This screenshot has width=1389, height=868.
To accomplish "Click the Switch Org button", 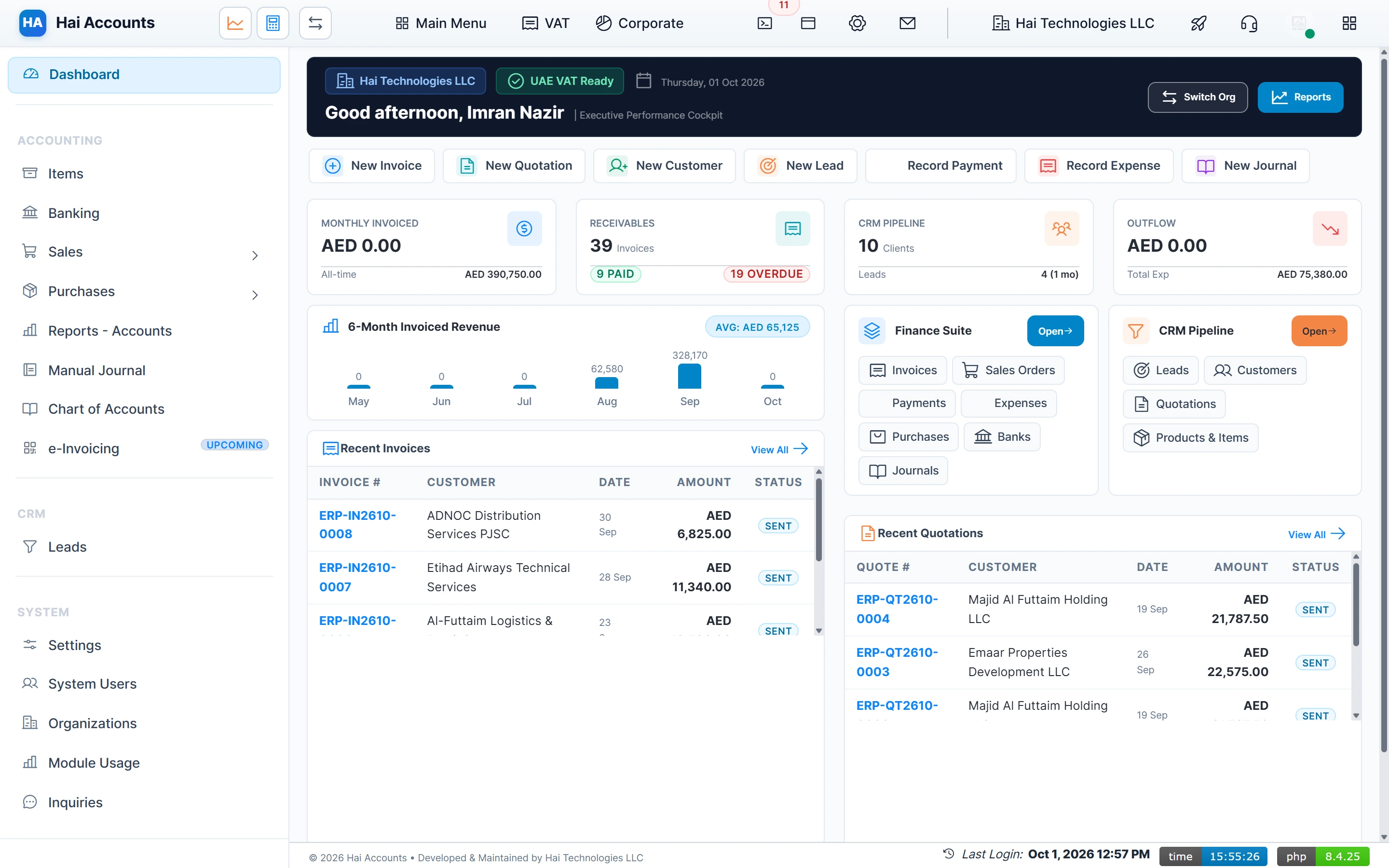I will 1198,97.
